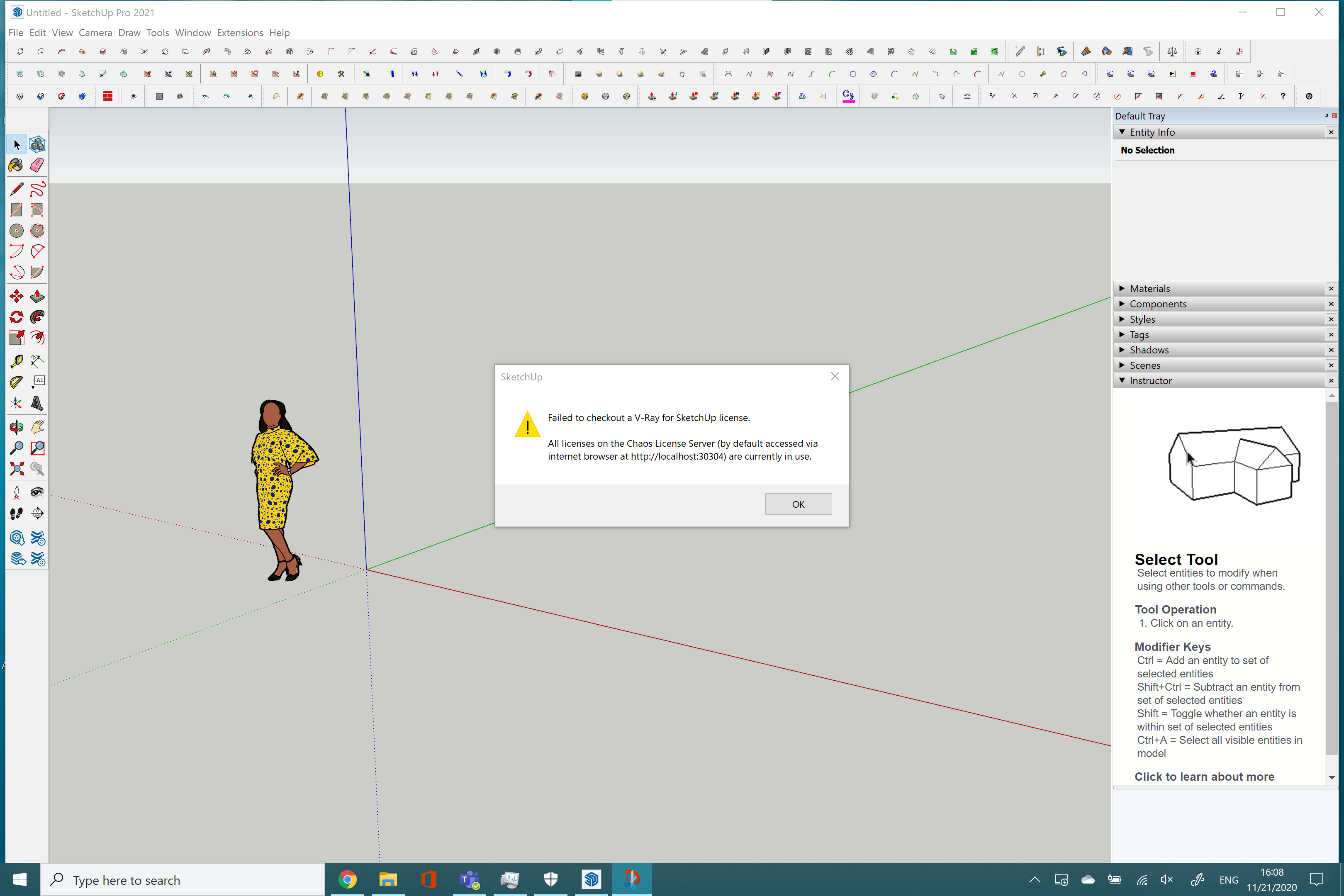The image size is (1344, 896).
Task: Activate the Text label tool
Action: 37,382
